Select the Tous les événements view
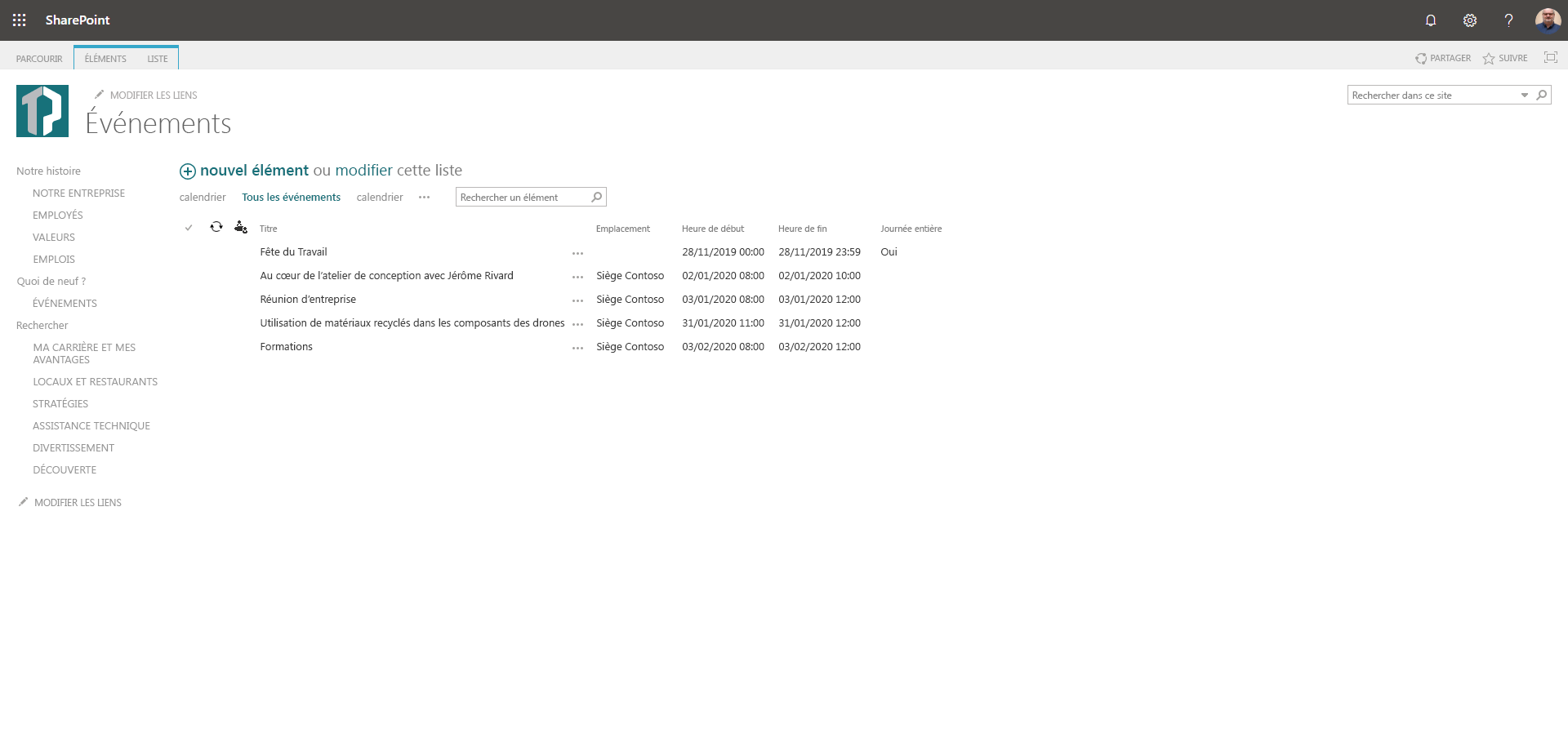Viewport: 1568px width, 738px height. click(292, 197)
